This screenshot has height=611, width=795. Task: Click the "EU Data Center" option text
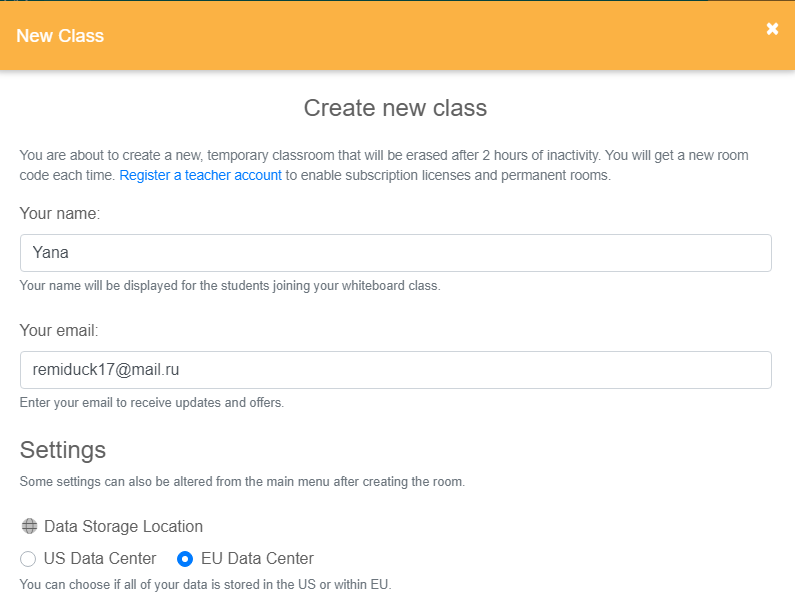tap(257, 558)
